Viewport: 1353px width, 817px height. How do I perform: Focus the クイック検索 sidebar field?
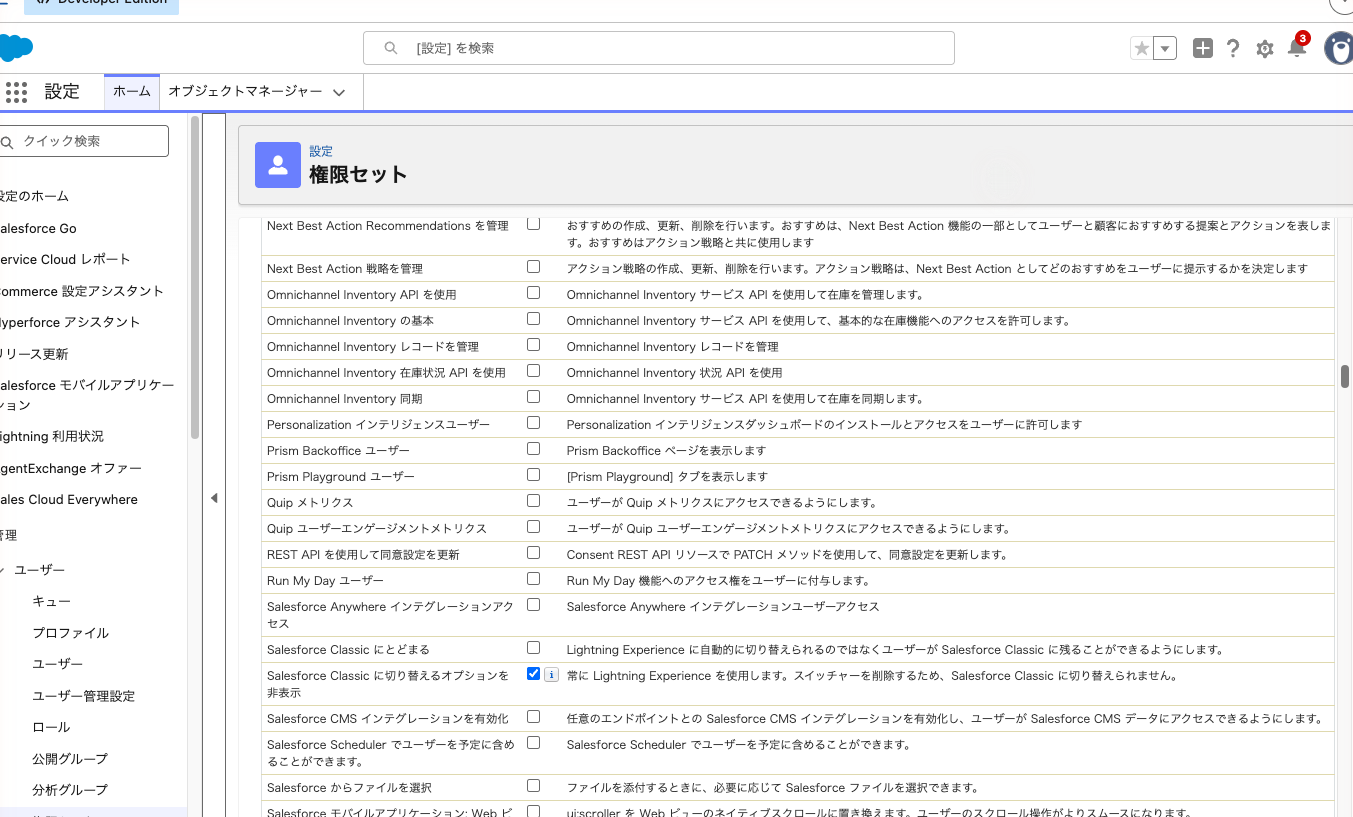pyautogui.click(x=84, y=141)
